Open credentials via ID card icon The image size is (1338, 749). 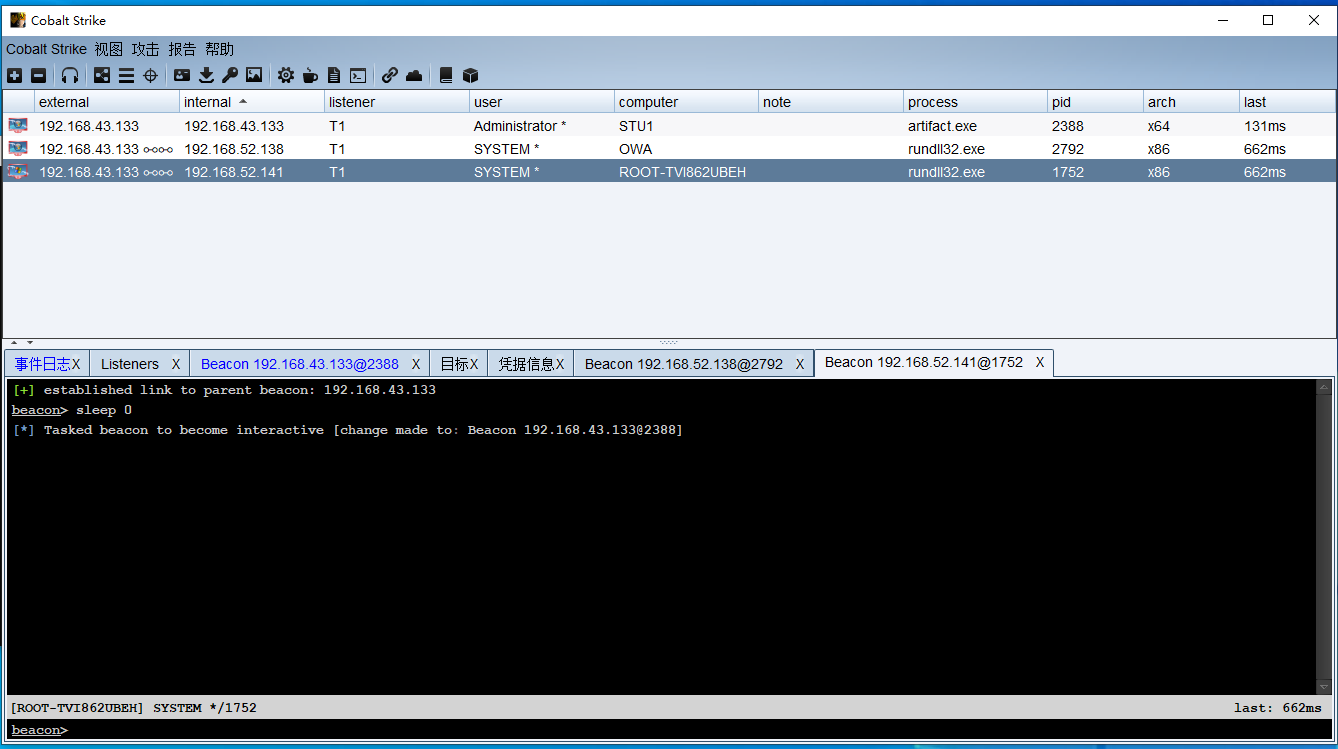pos(182,75)
